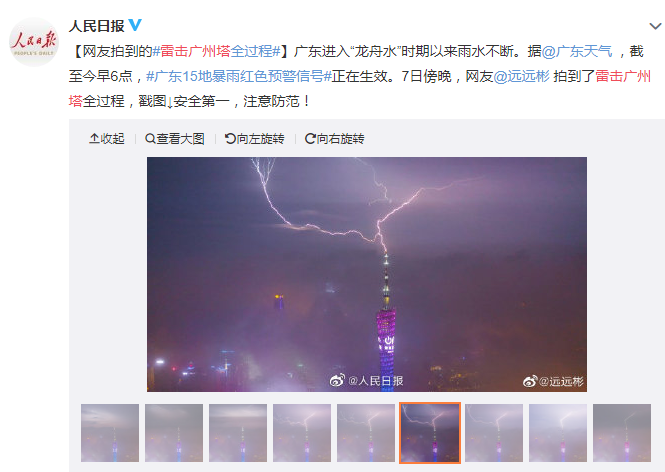Rotate the image left with 向左旋转
Viewport: 665px width, 472px height.
click(254, 139)
